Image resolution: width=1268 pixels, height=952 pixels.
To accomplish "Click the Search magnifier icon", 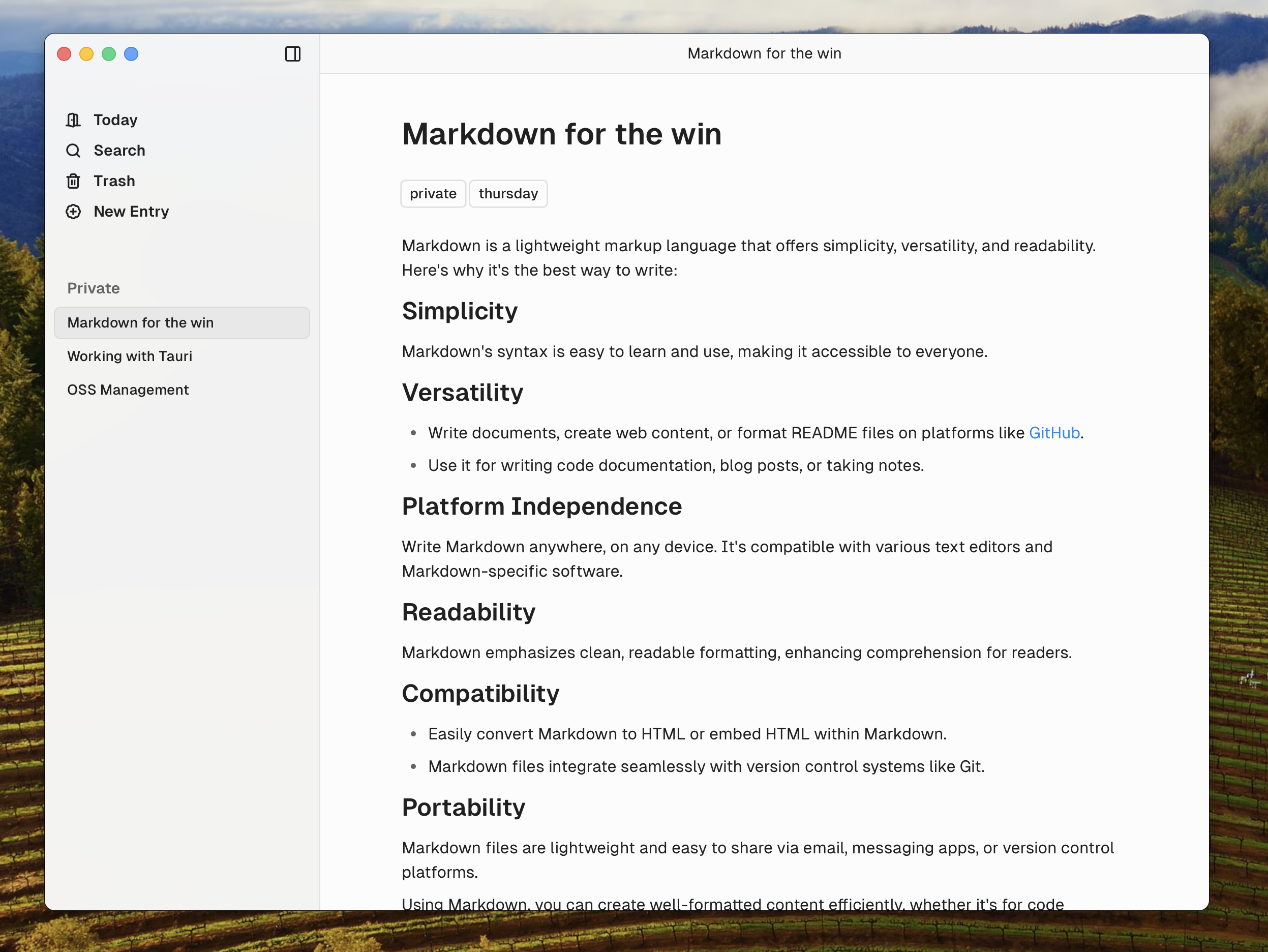I will (73, 150).
